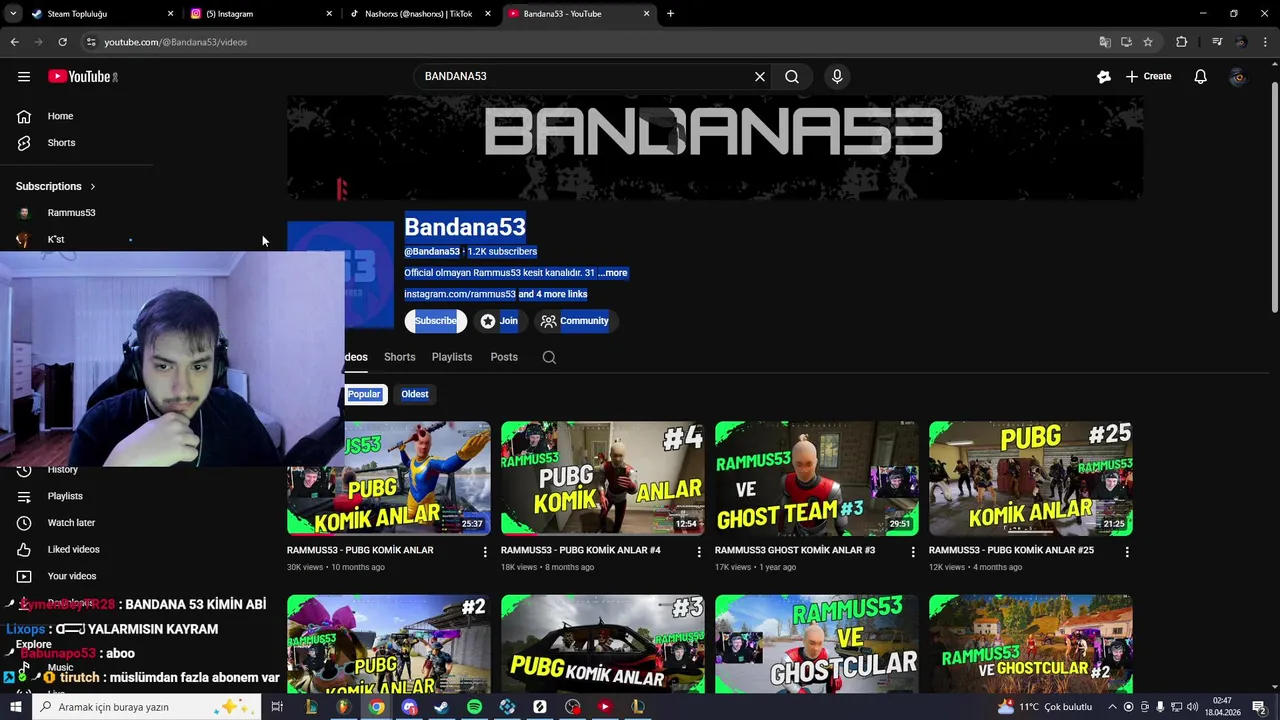Play the Rammus53 ve Ghost Team #3 thumbnail

(x=817, y=478)
